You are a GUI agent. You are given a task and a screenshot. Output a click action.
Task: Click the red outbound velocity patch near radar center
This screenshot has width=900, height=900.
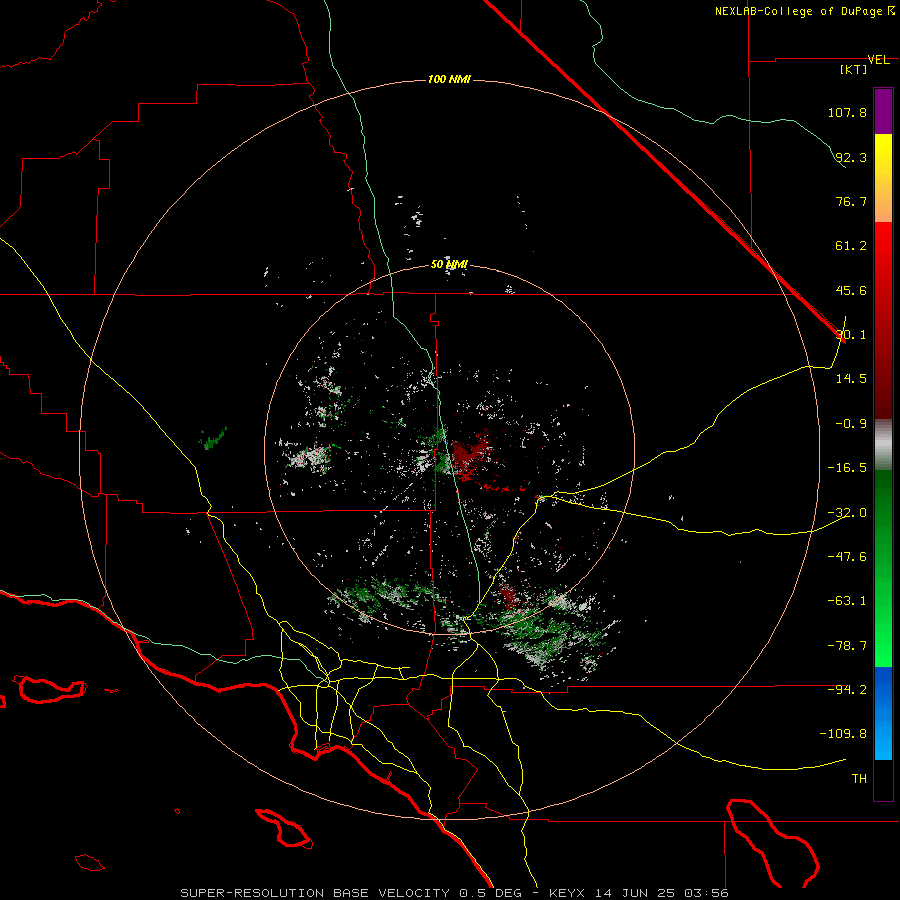tap(470, 453)
